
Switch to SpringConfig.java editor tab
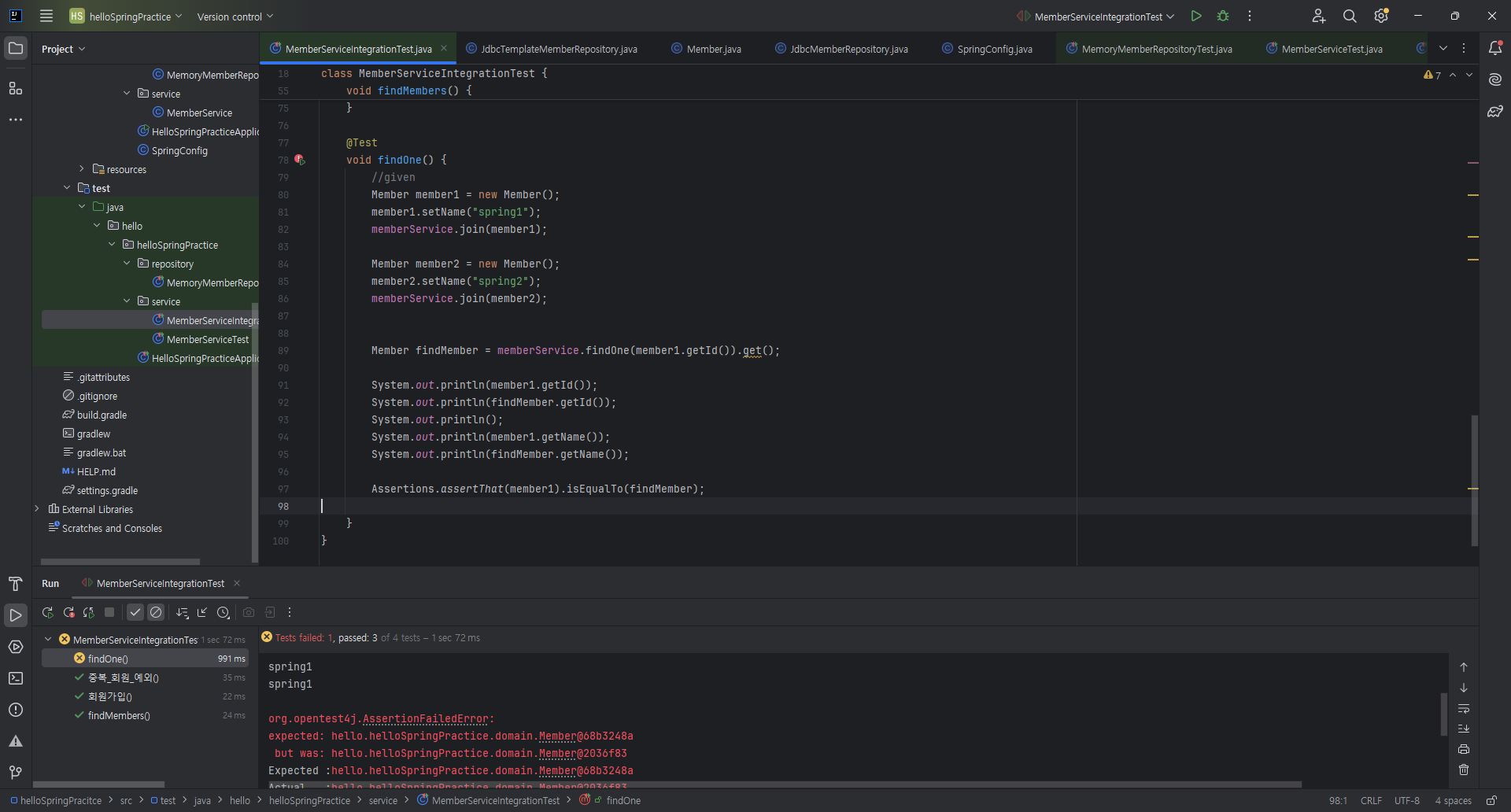[987, 49]
